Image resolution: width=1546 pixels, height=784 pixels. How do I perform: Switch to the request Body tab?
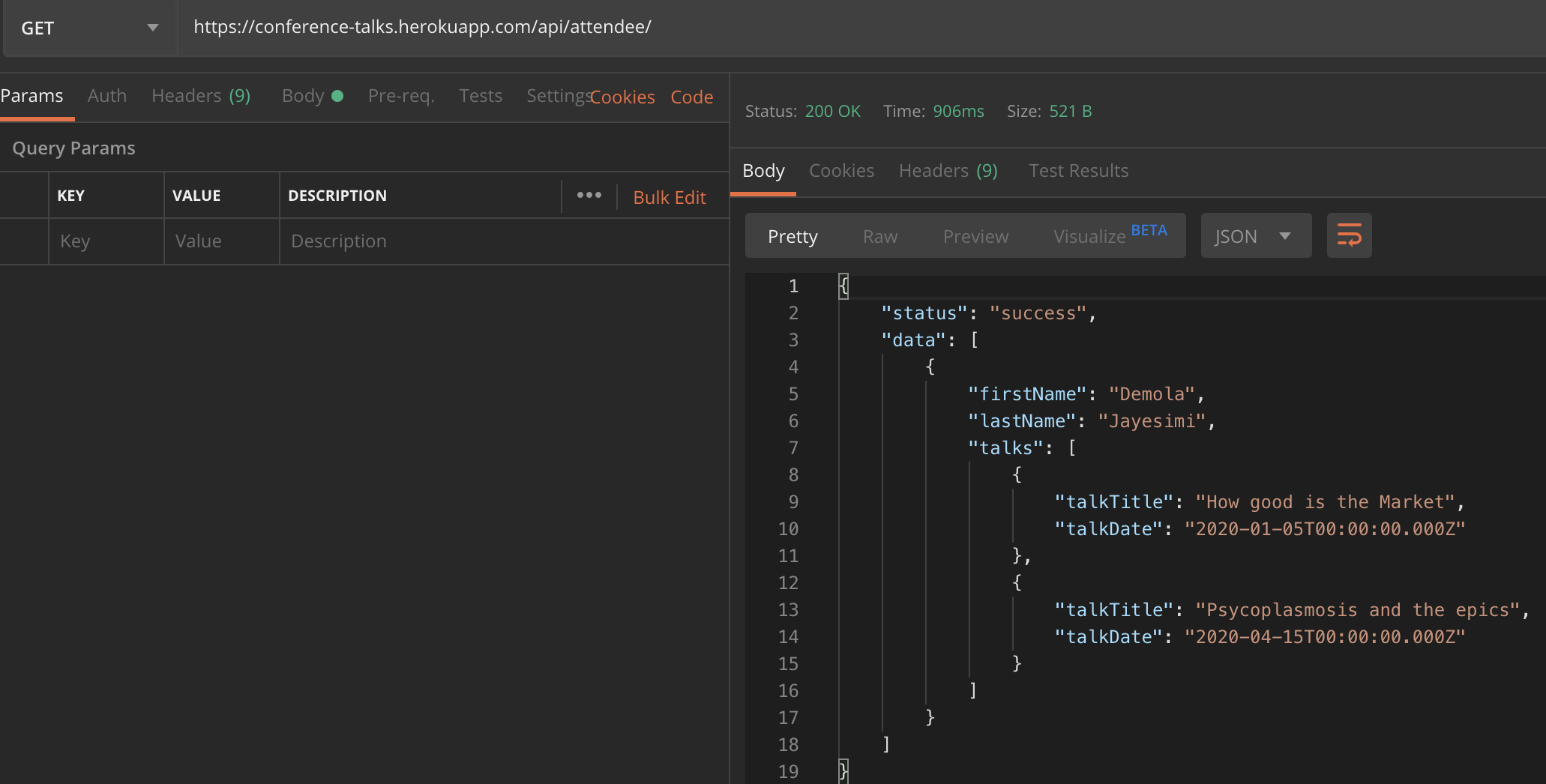coord(312,96)
